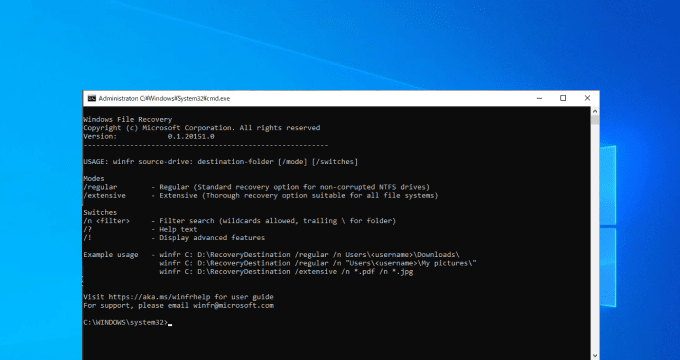
Task: Close the Administrator cmd.exe window
Action: pyautogui.click(x=587, y=98)
